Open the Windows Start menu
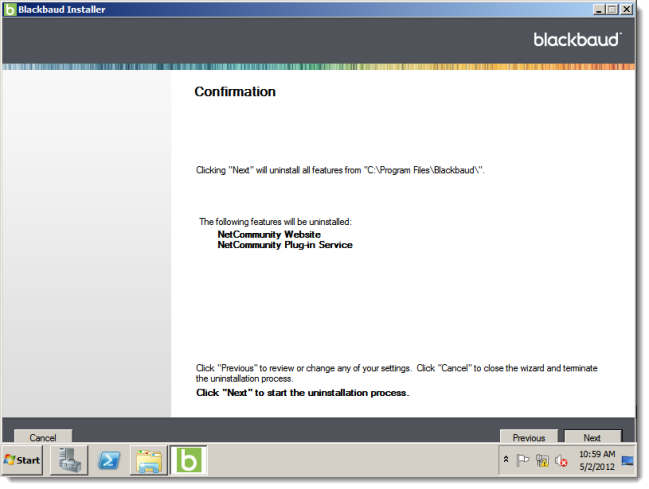The height and width of the screenshot is (489, 649). 22,460
